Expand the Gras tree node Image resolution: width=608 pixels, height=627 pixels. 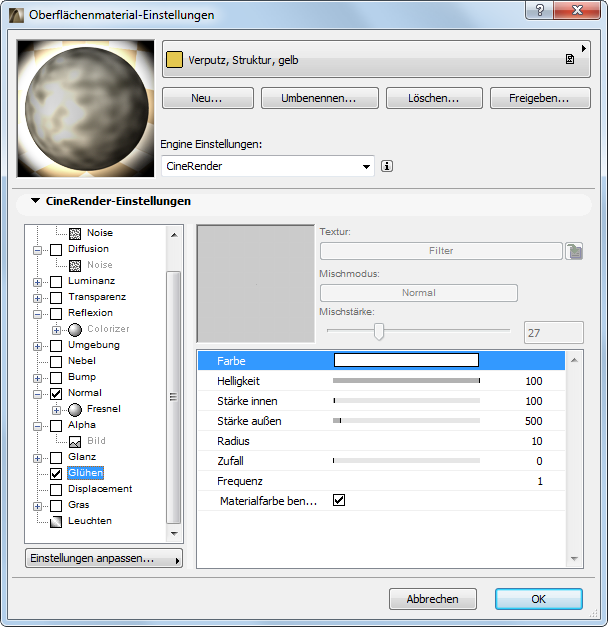[37, 506]
